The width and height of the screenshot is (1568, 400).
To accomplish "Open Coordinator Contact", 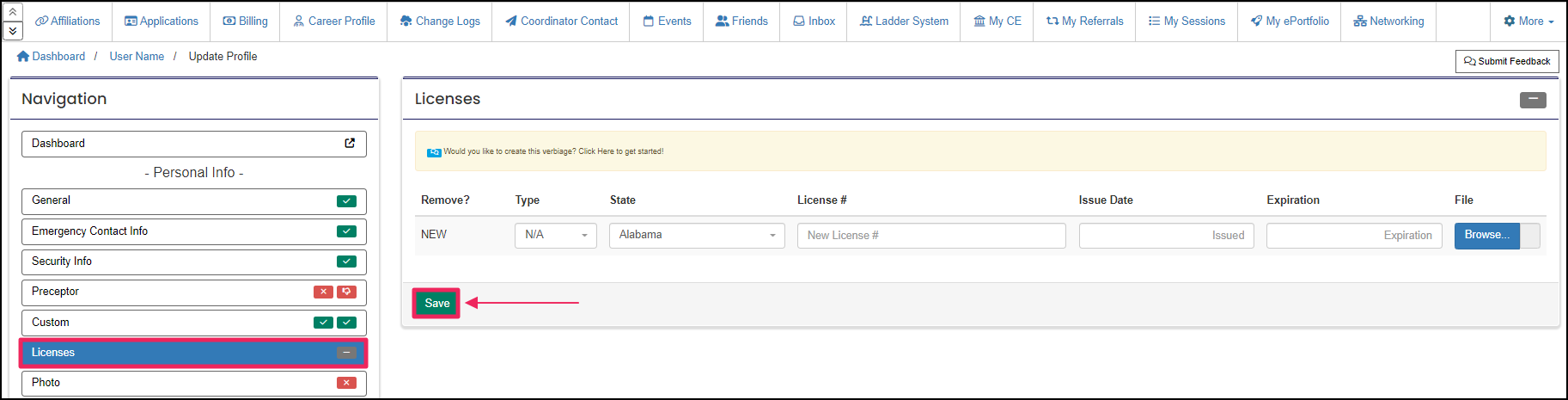I will point(561,21).
